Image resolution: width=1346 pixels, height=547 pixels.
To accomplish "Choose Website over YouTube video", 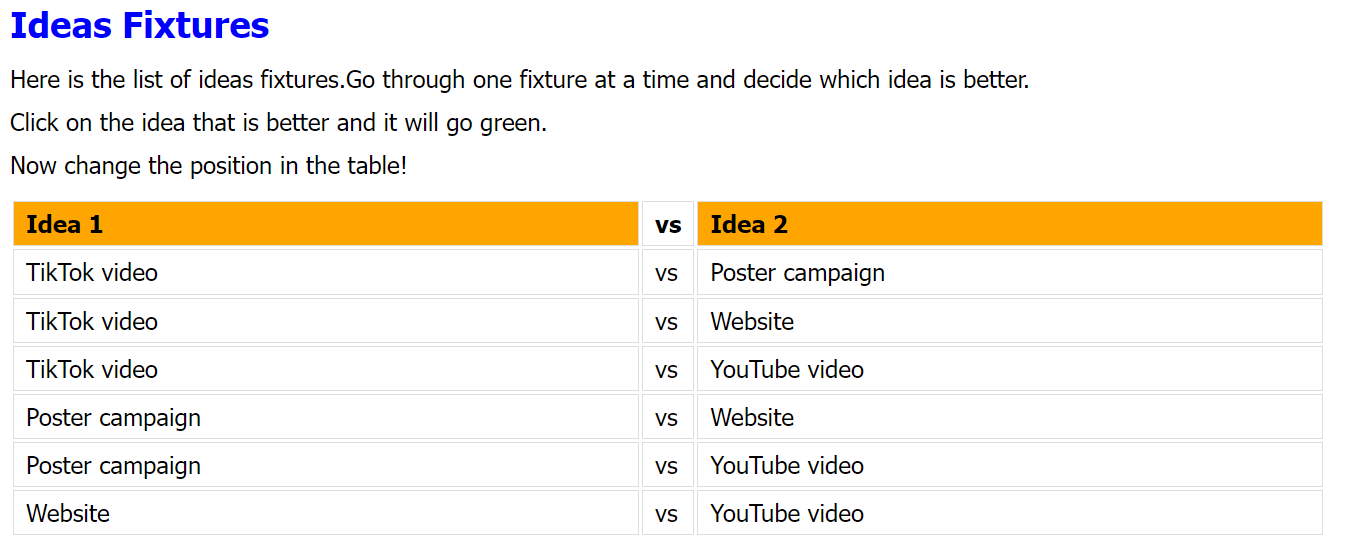I will point(68,513).
